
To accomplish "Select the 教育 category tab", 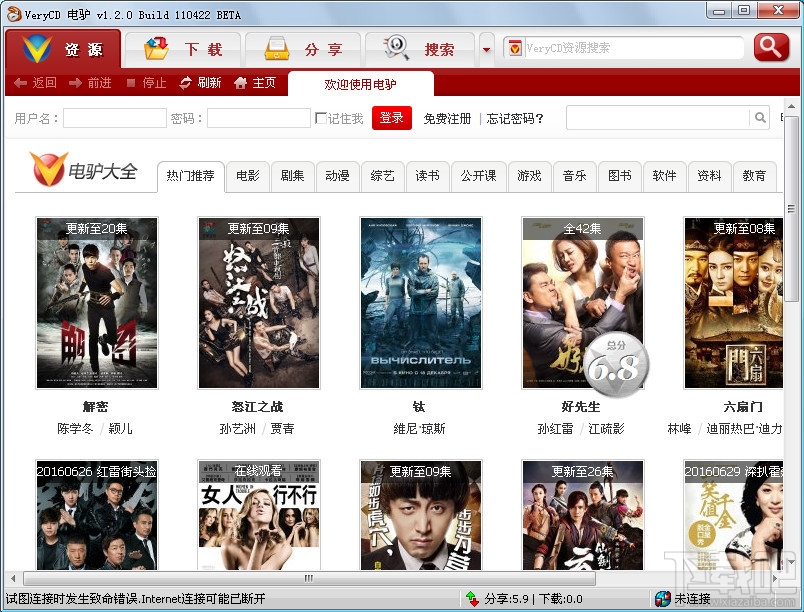I will (754, 176).
